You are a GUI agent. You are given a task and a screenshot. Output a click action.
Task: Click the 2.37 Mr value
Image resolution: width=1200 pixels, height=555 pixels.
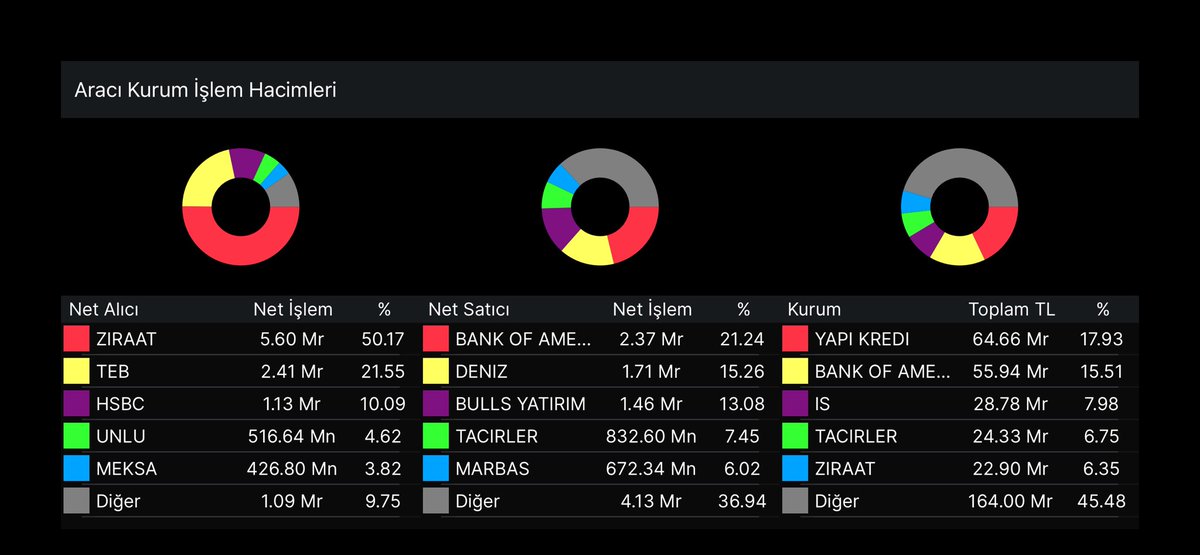tap(654, 340)
